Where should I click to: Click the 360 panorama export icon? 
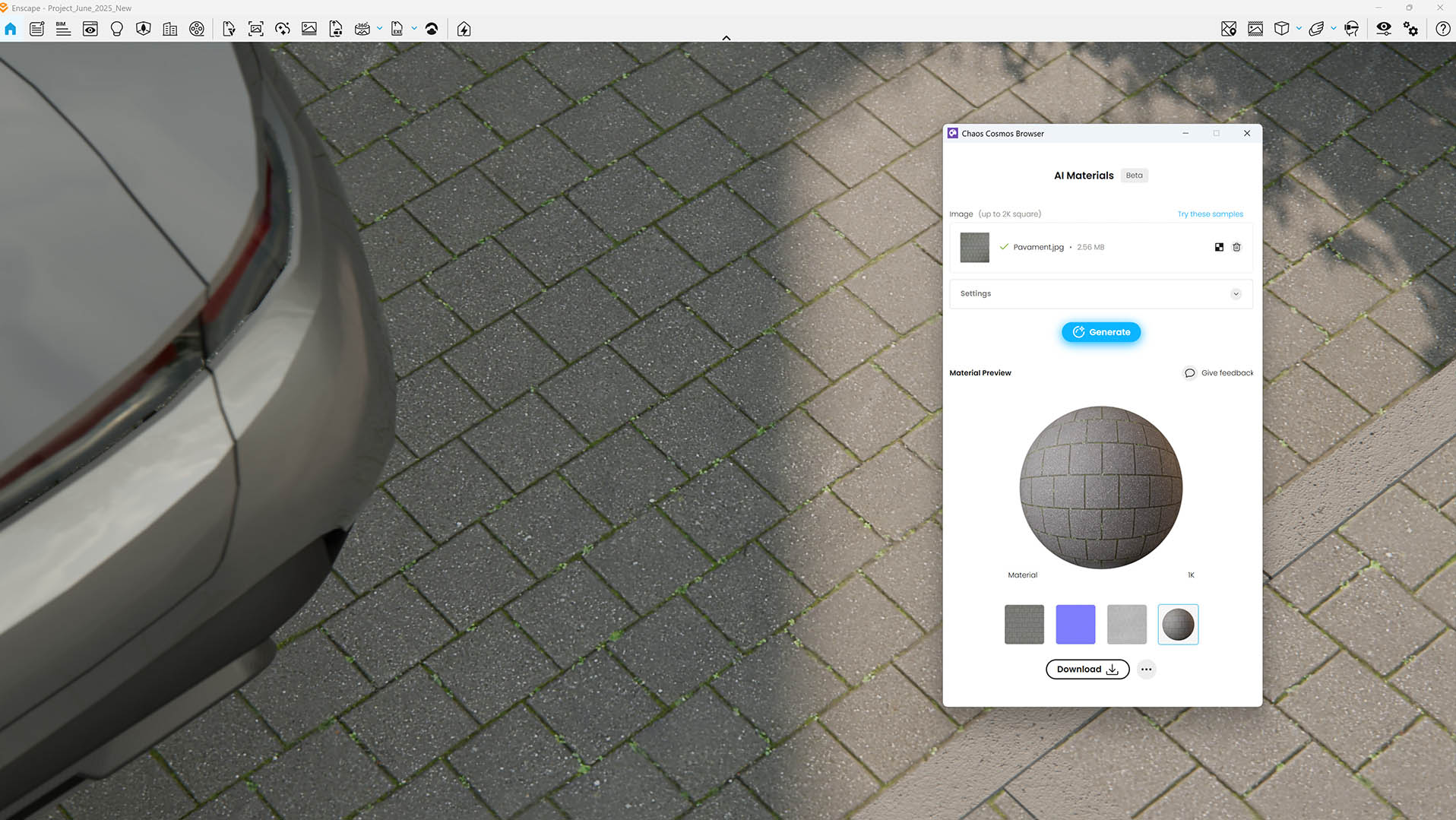[x=362, y=29]
